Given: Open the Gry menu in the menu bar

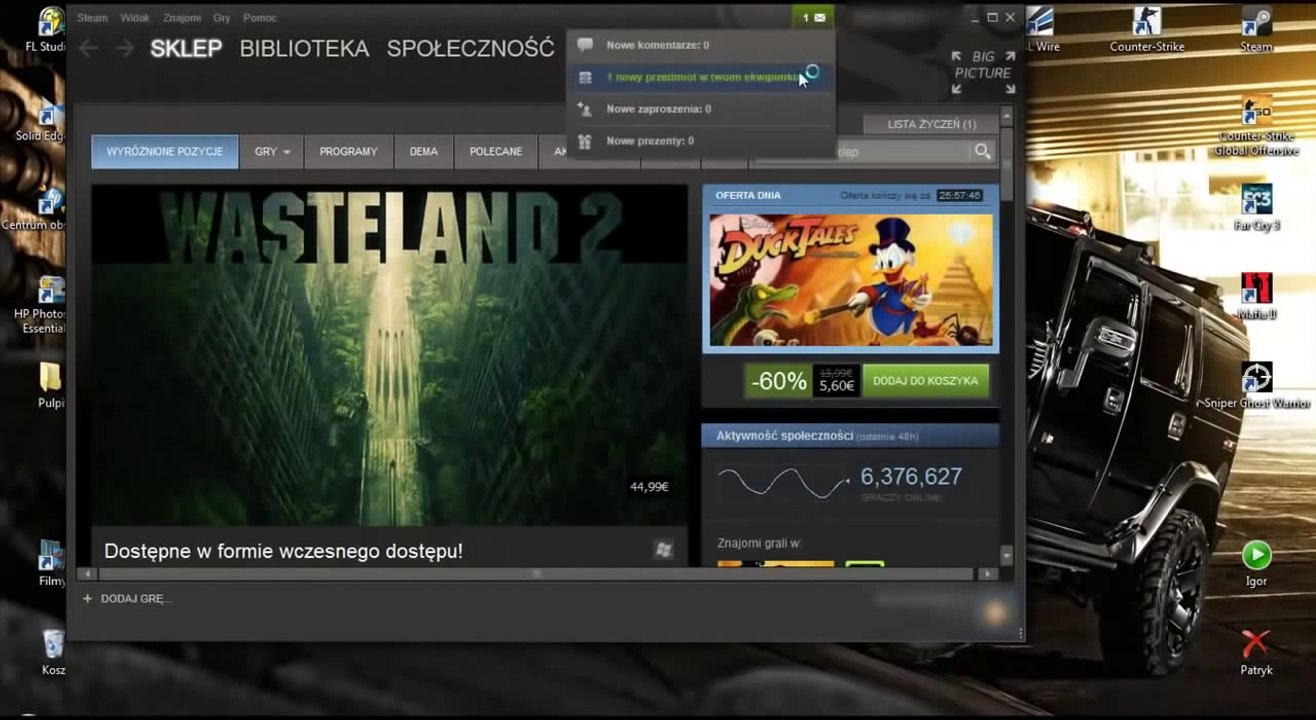Looking at the screenshot, I should coord(222,18).
